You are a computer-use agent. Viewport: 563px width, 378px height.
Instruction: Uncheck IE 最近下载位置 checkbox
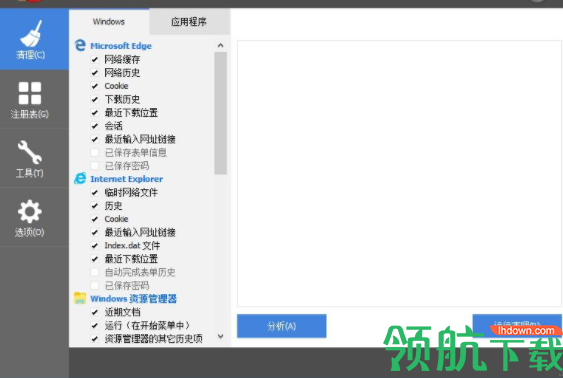pyautogui.click(x=95, y=259)
